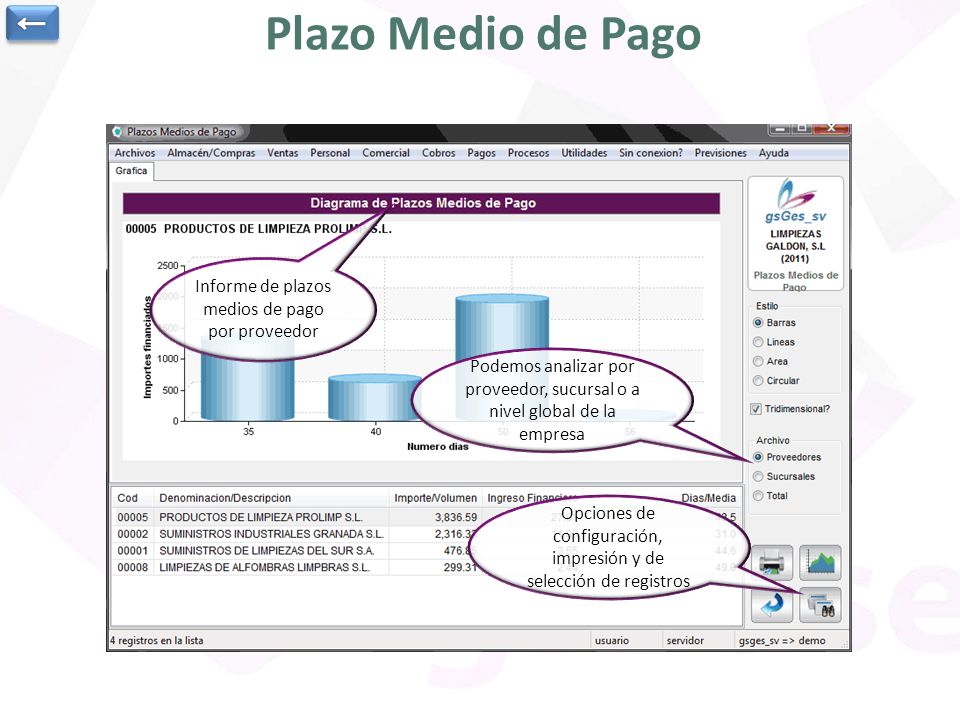Image resolution: width=960 pixels, height=720 pixels.
Task: Click the Cod column header
Action: [x=133, y=498]
